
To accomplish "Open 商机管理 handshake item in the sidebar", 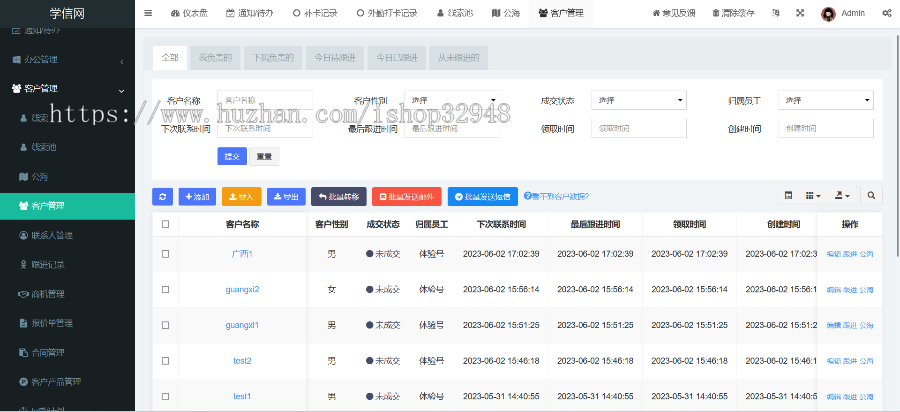I will click(x=68, y=294).
